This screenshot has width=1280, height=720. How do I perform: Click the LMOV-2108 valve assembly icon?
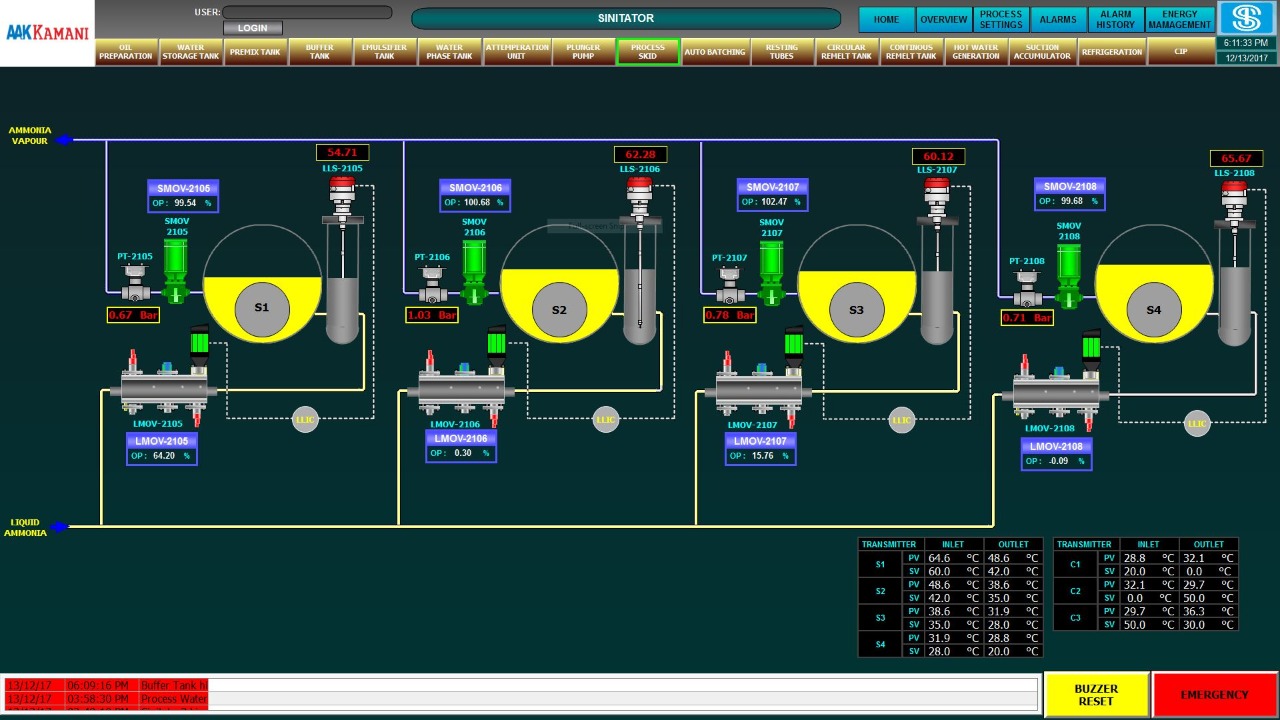(1058, 391)
